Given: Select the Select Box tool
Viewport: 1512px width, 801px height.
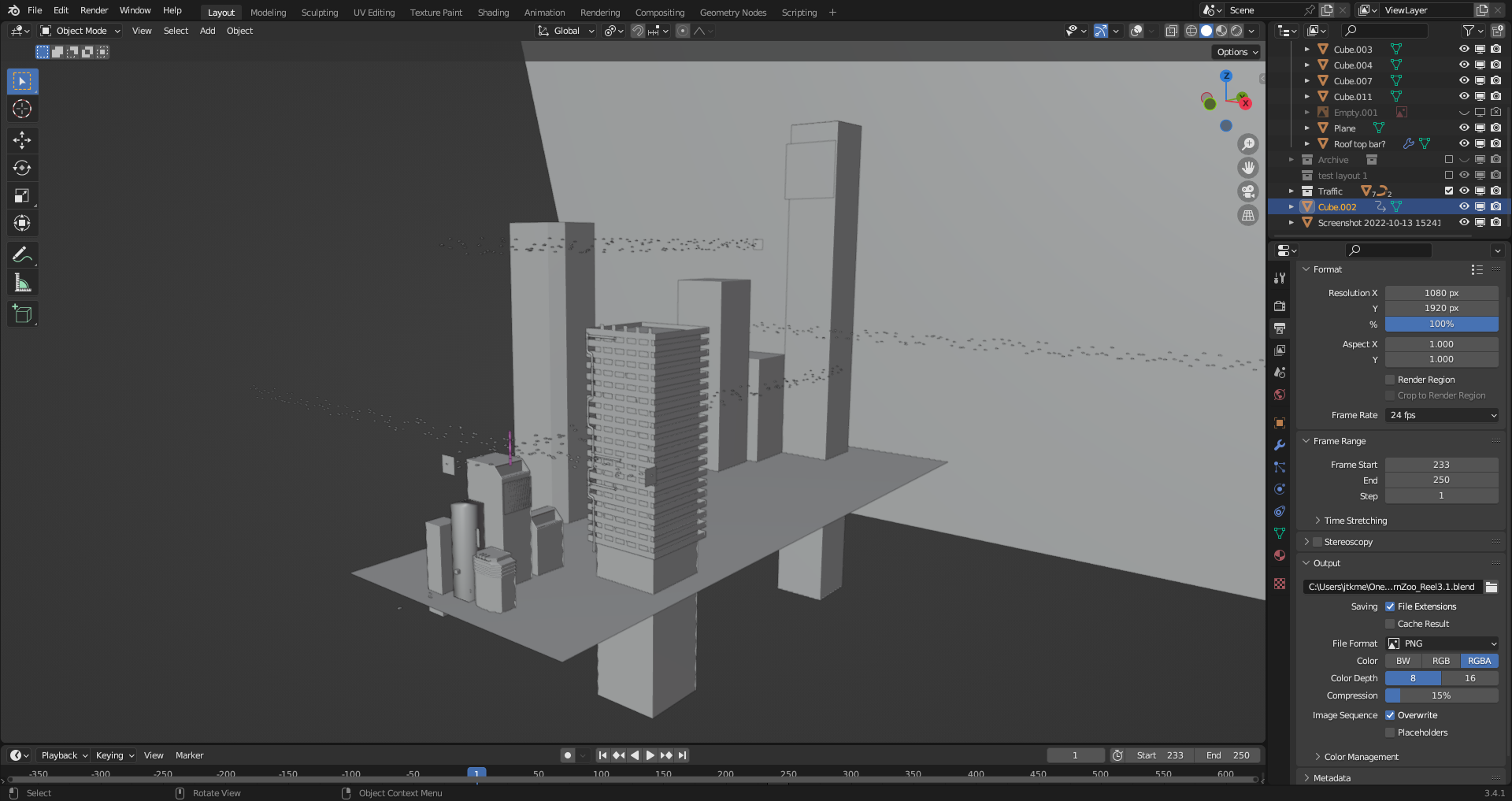Looking at the screenshot, I should pyautogui.click(x=22, y=81).
